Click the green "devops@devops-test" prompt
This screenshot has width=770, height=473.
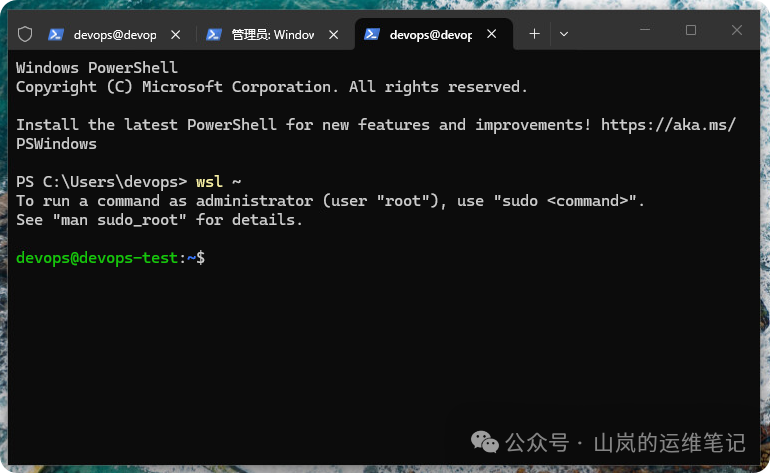pyautogui.click(x=97, y=258)
